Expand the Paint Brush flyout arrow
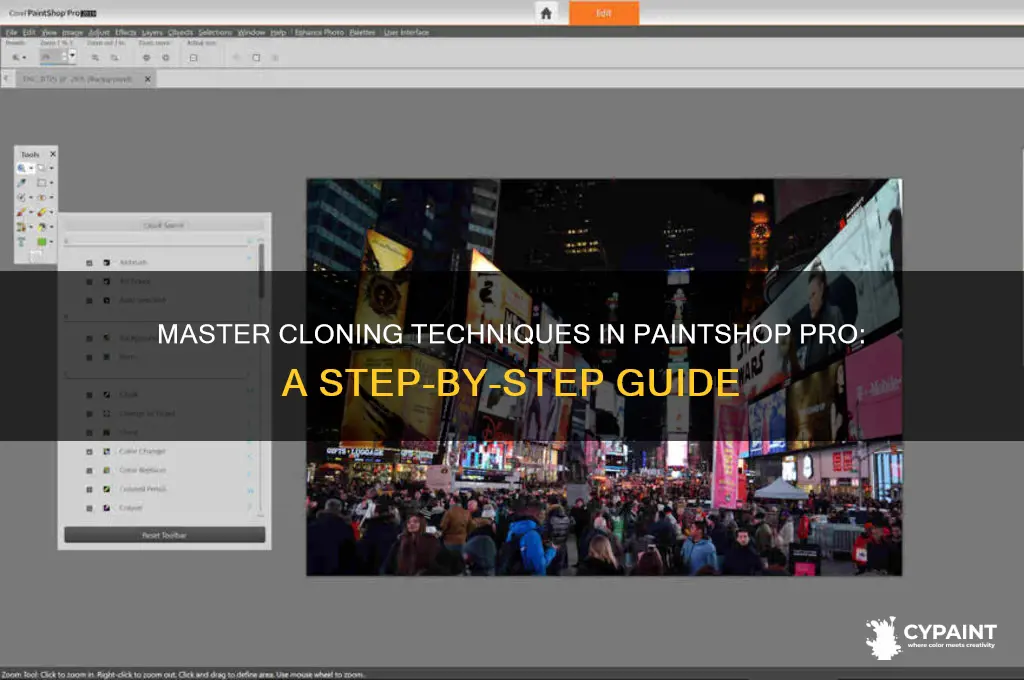Screen dimensions: 1024x680 click(x=31, y=212)
